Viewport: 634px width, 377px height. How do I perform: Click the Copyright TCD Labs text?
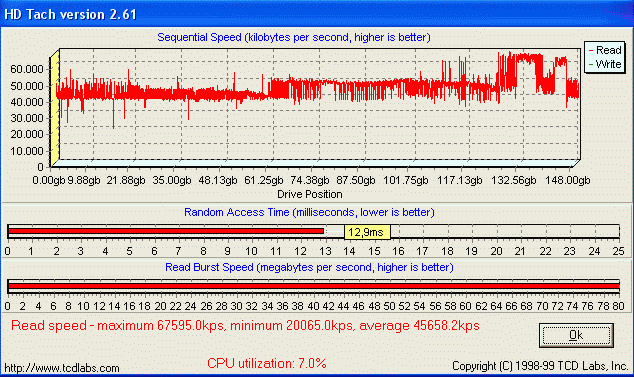540,366
